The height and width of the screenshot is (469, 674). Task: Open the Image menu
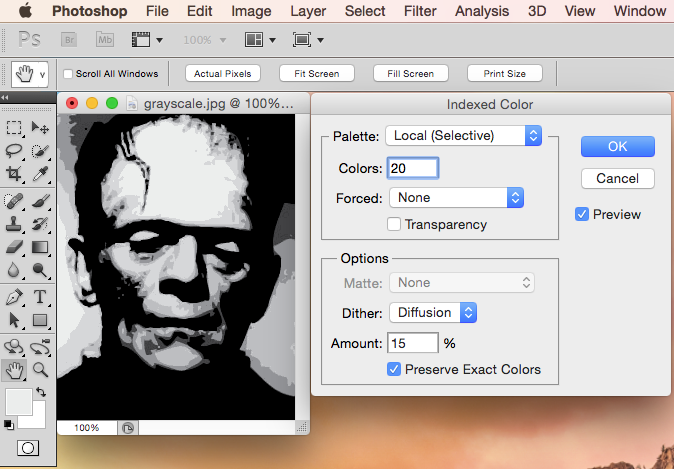251,11
